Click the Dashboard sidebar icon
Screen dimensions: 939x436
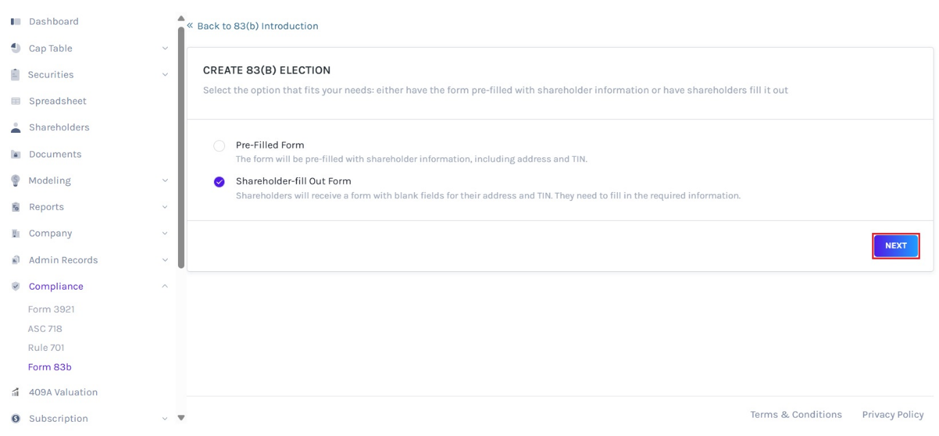[x=16, y=22]
